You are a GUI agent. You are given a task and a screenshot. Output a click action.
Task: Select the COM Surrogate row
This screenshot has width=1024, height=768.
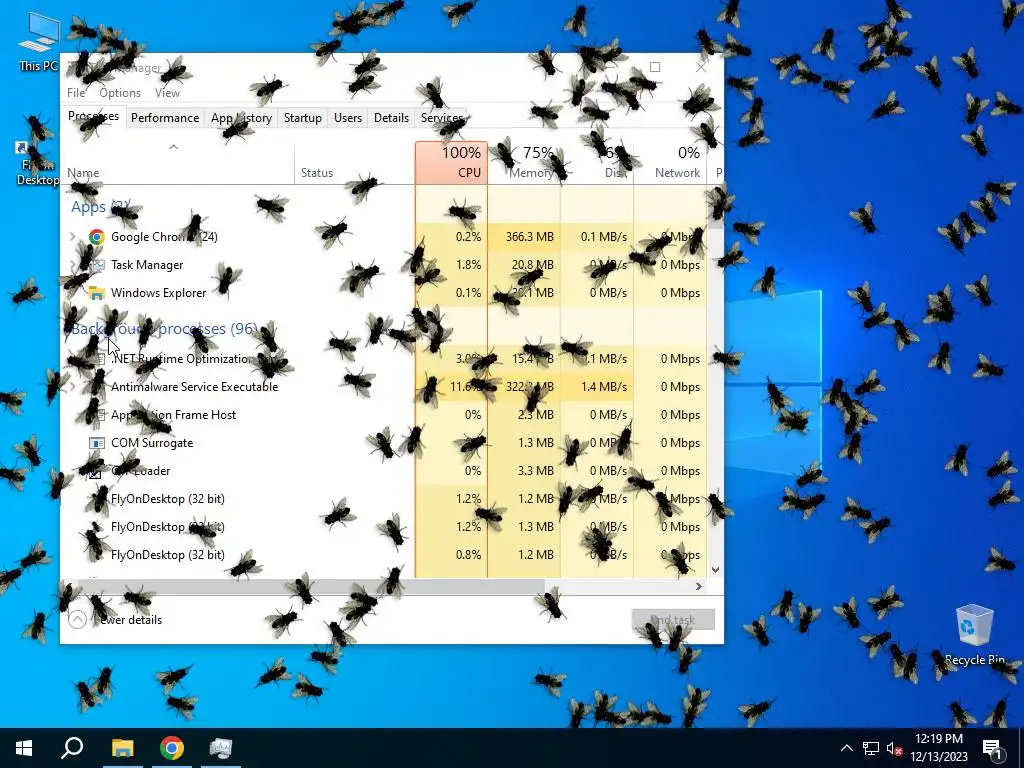pos(384,443)
